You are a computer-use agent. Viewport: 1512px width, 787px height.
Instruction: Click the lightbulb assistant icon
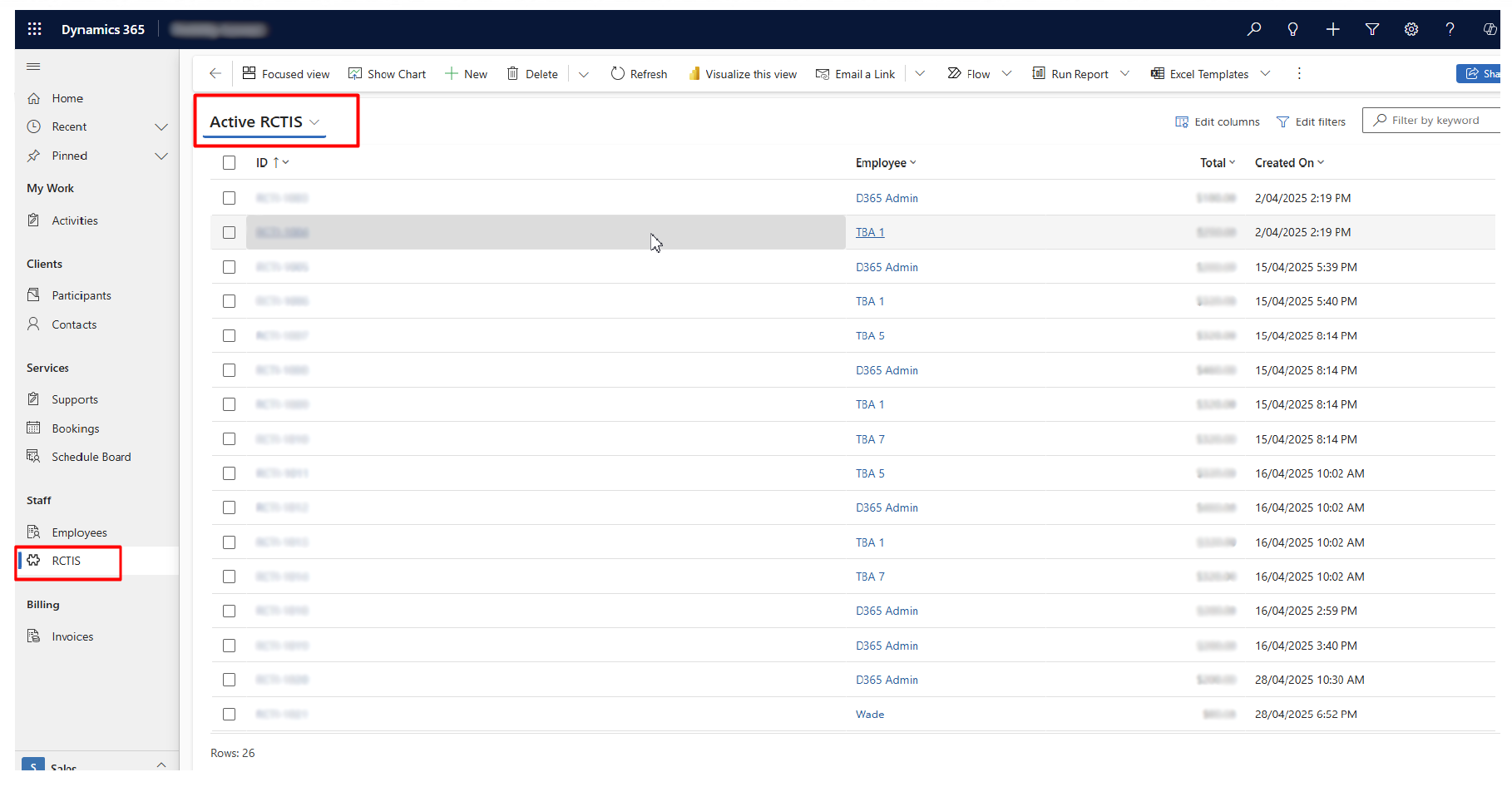pos(1292,29)
